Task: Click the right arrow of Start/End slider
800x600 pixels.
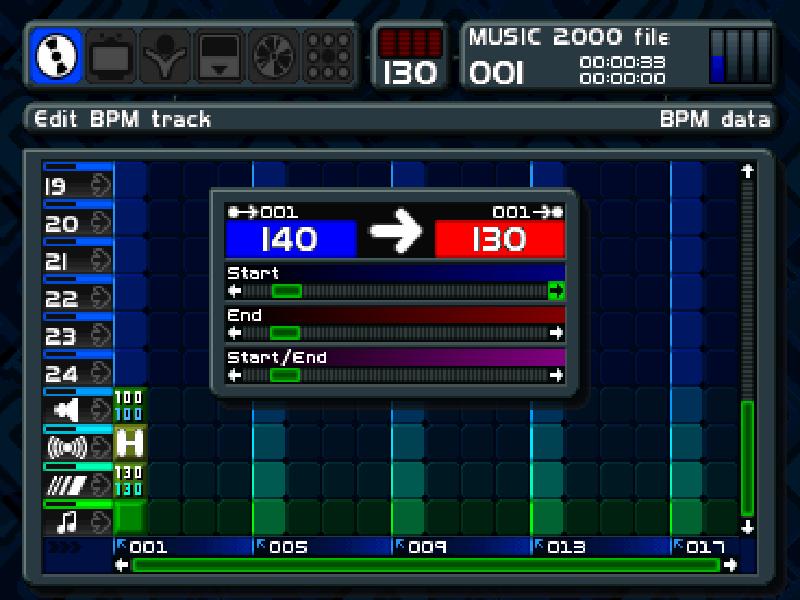Action: coord(557,376)
